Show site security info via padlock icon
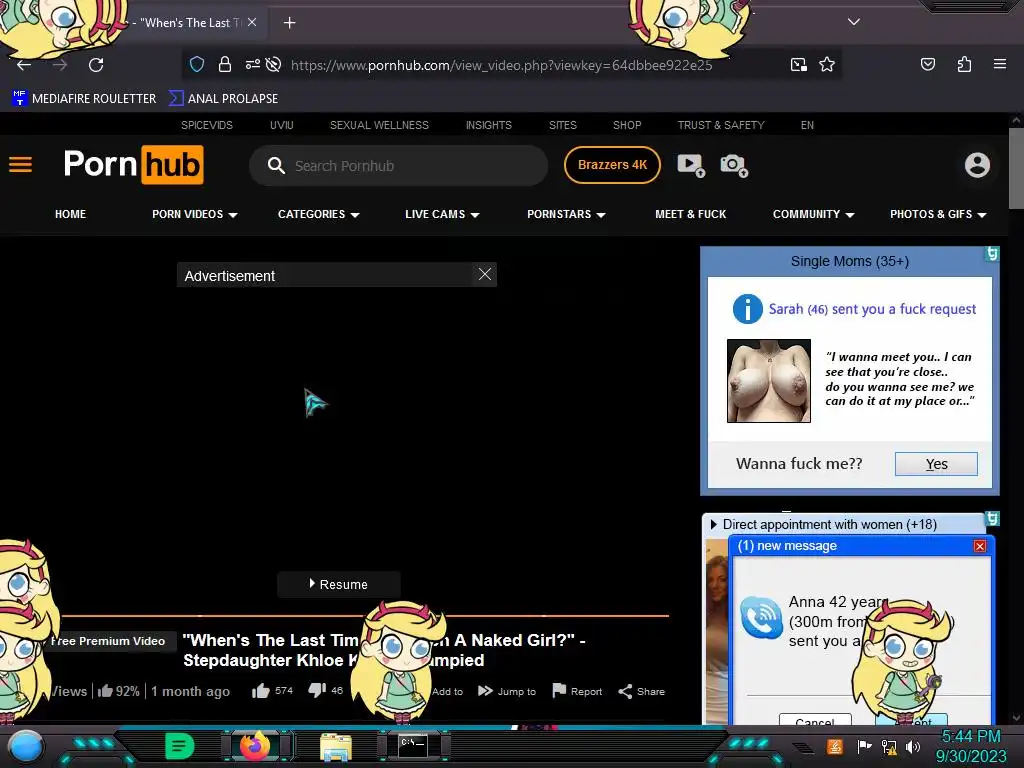 point(225,64)
